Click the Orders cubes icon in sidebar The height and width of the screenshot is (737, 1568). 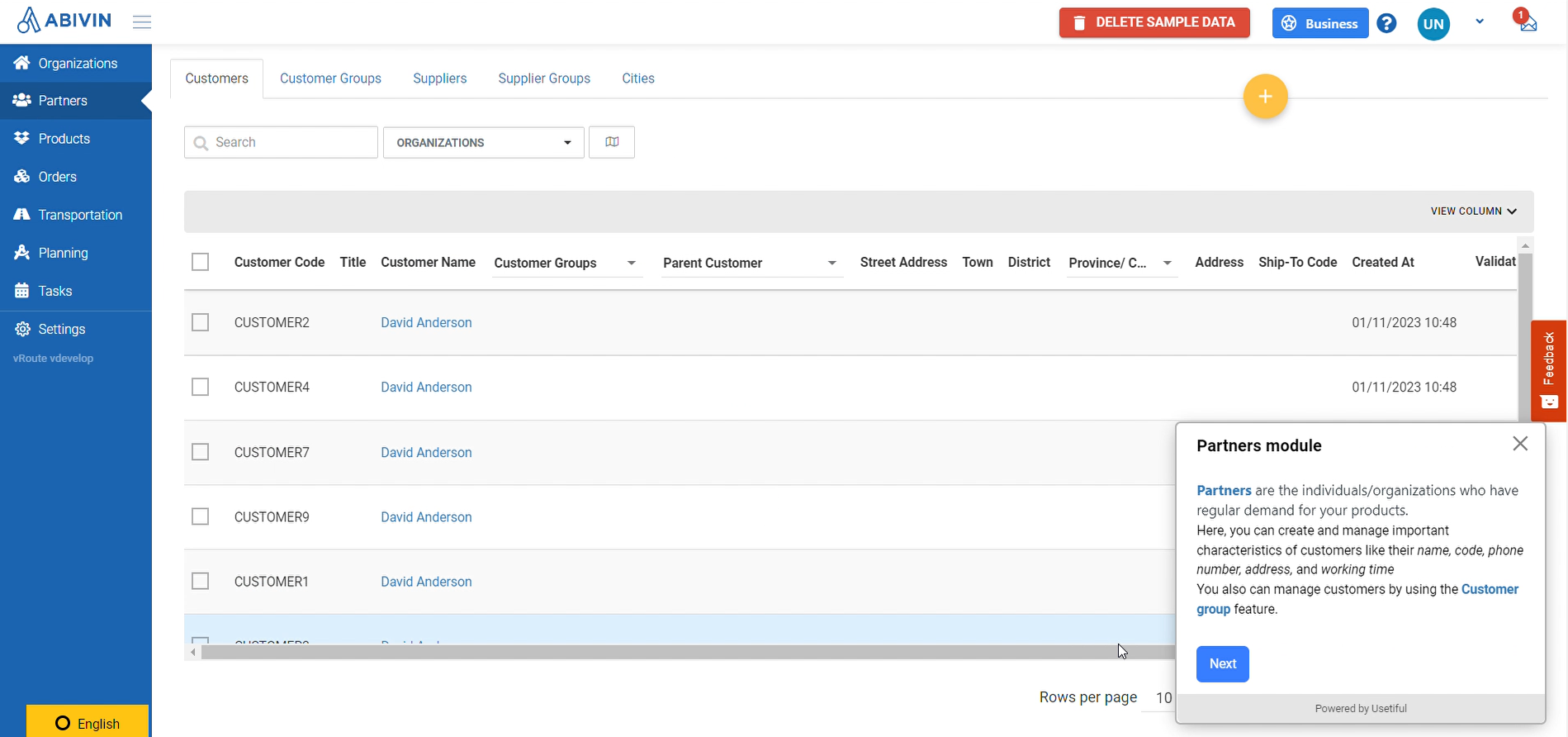click(22, 176)
